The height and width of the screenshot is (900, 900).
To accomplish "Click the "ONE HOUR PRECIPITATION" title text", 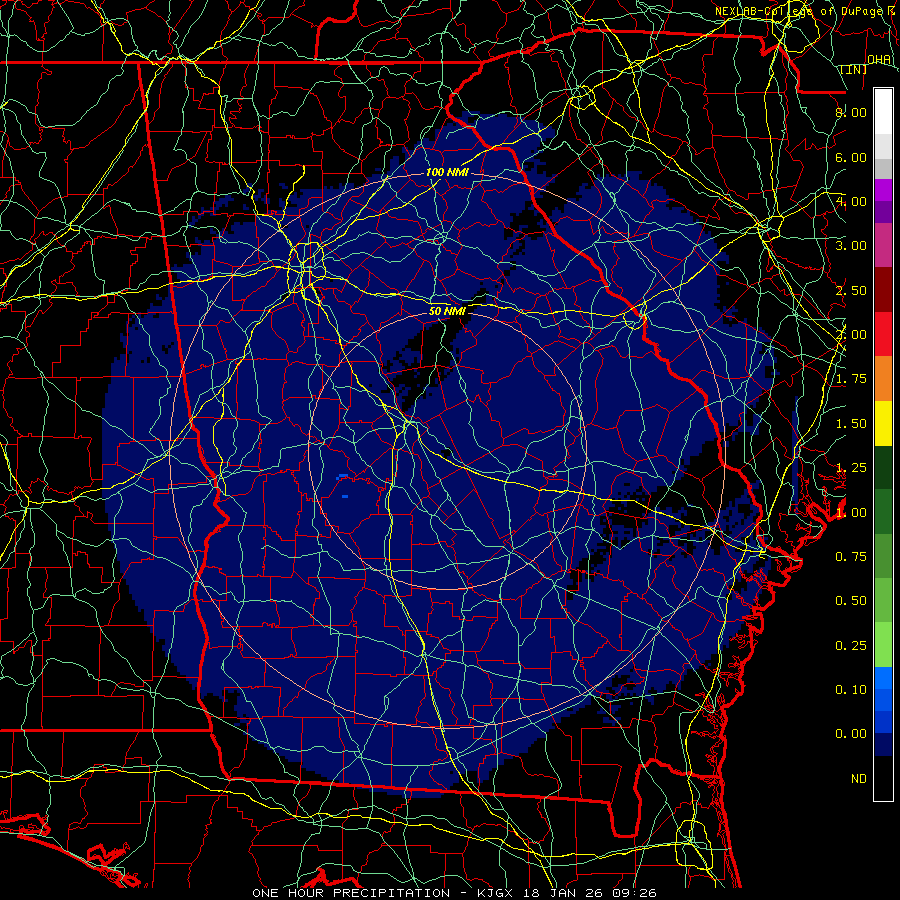I will [351, 893].
